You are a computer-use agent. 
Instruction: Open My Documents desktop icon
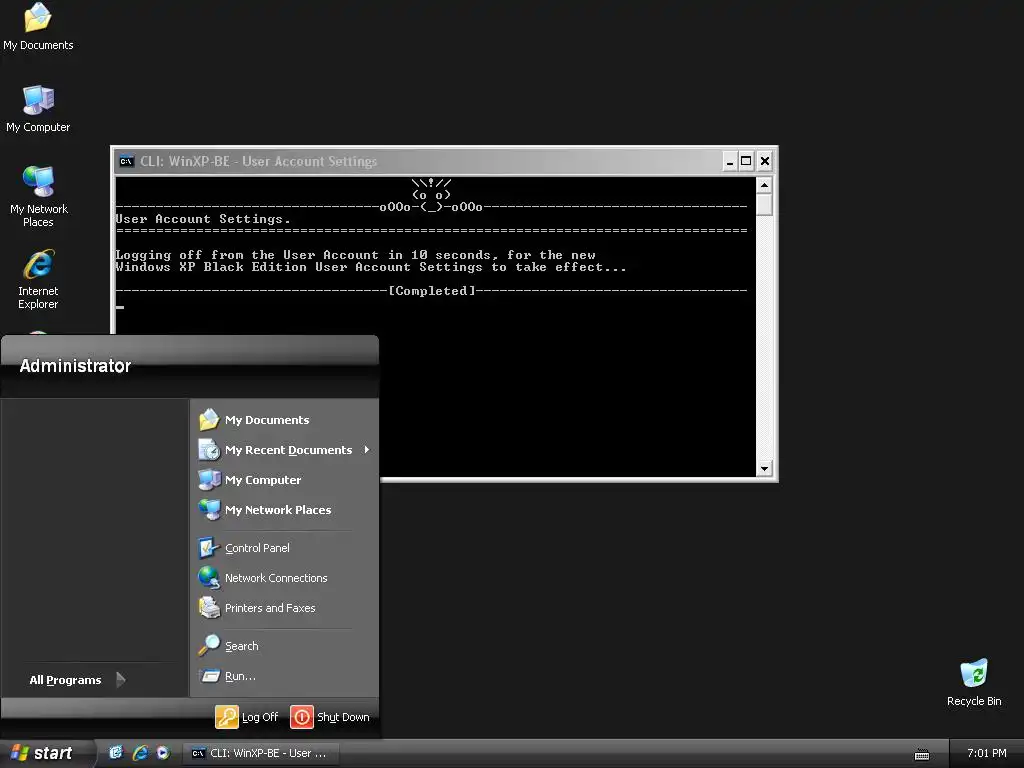38,26
